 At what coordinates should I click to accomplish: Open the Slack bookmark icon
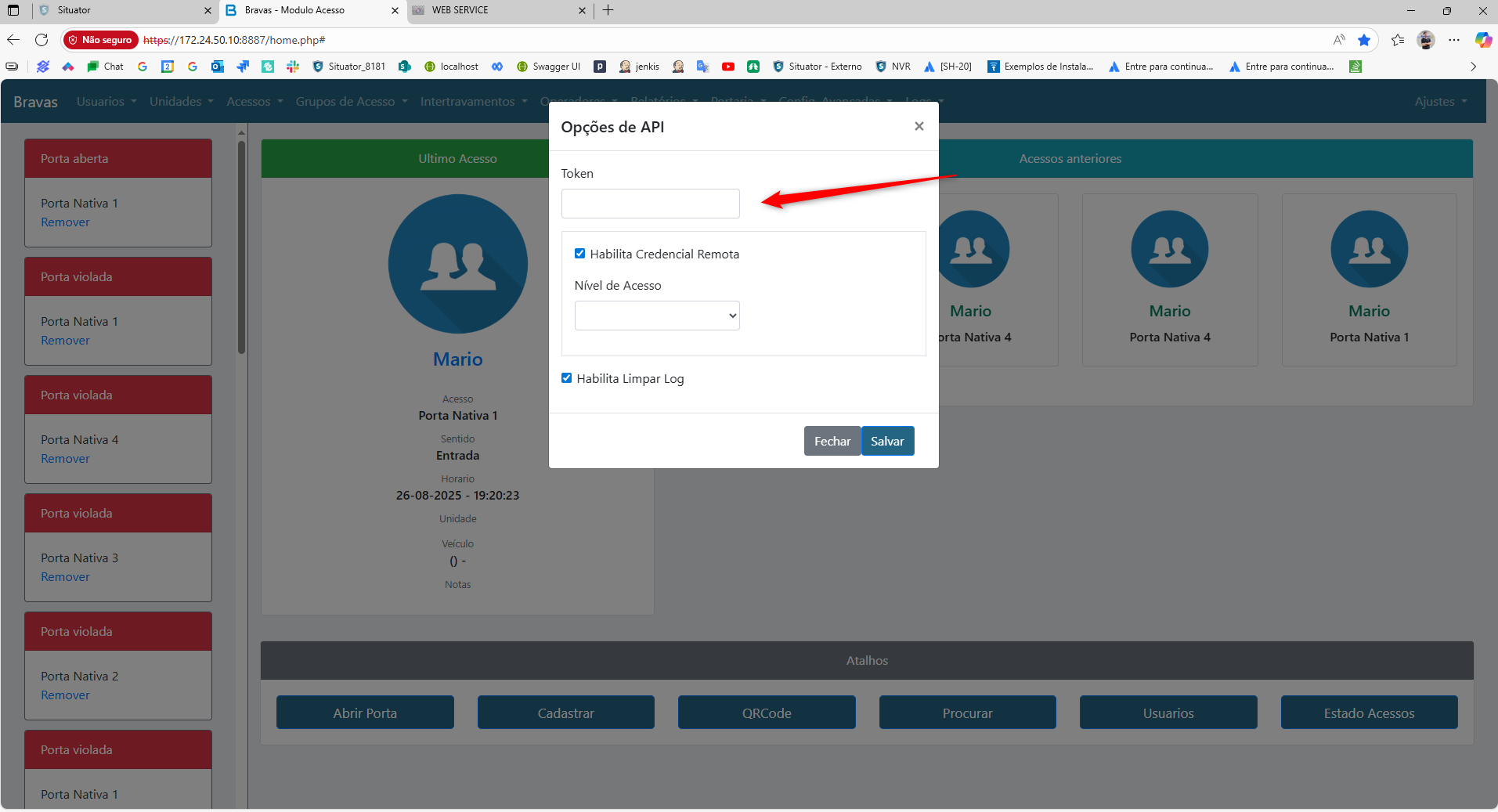(x=293, y=67)
